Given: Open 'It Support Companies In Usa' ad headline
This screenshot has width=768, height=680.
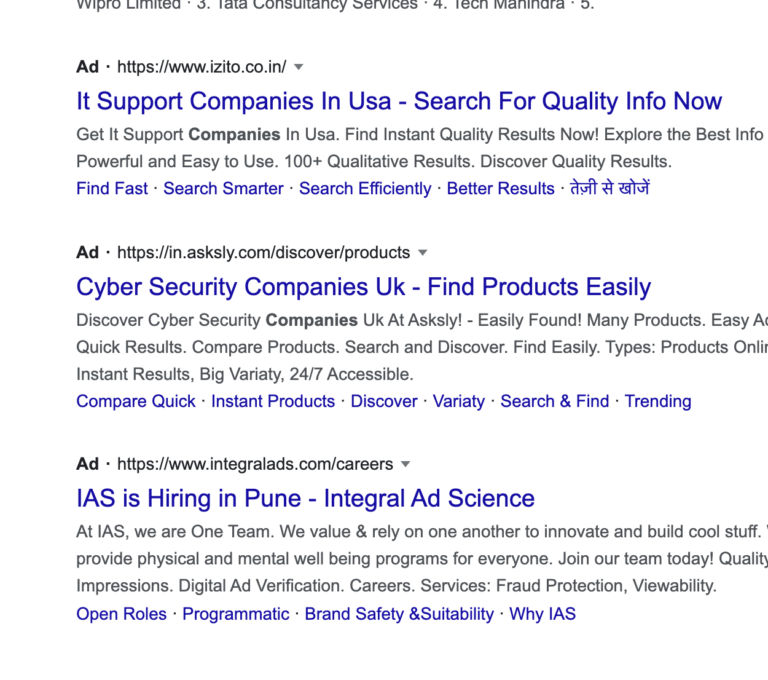Looking at the screenshot, I should [x=399, y=101].
